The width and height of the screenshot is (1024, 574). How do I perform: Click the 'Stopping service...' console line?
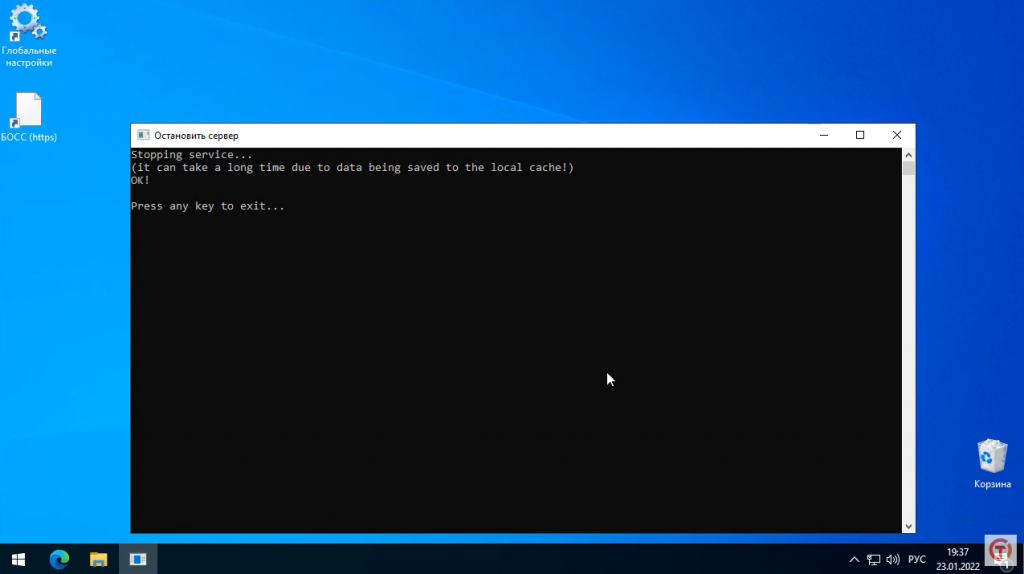click(x=191, y=155)
